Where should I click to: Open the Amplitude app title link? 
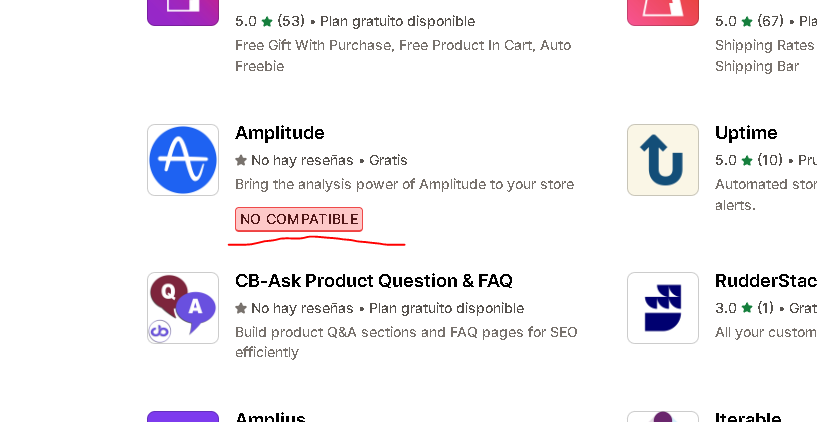[279, 133]
